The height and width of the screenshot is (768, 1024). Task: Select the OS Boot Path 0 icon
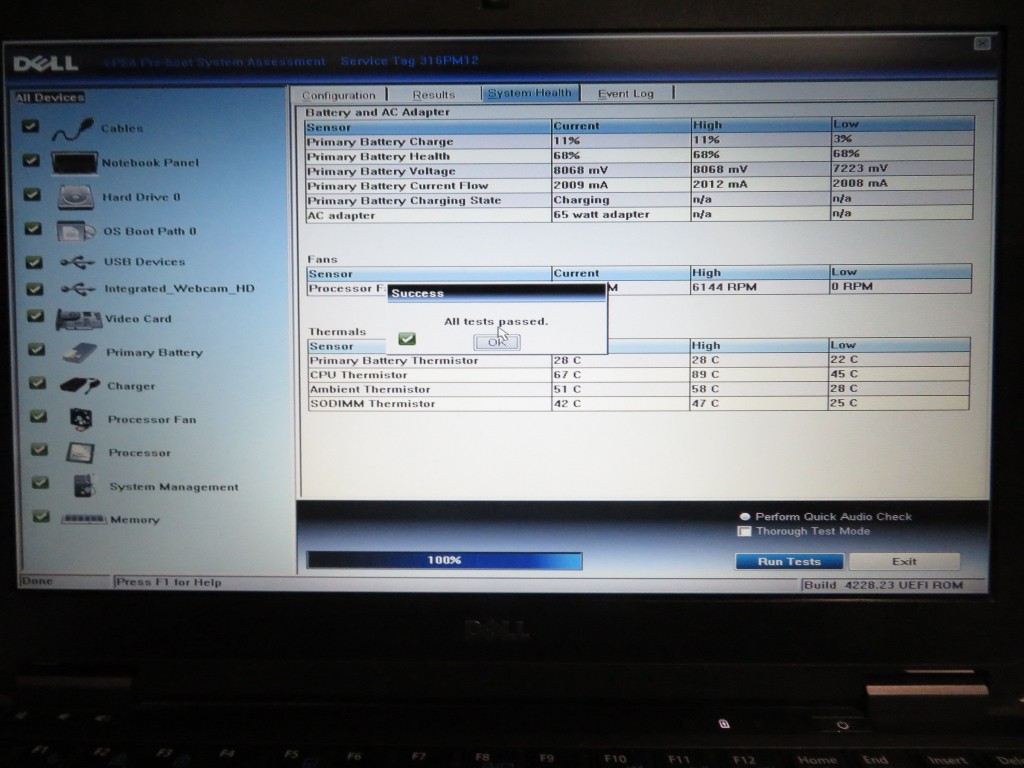76,231
